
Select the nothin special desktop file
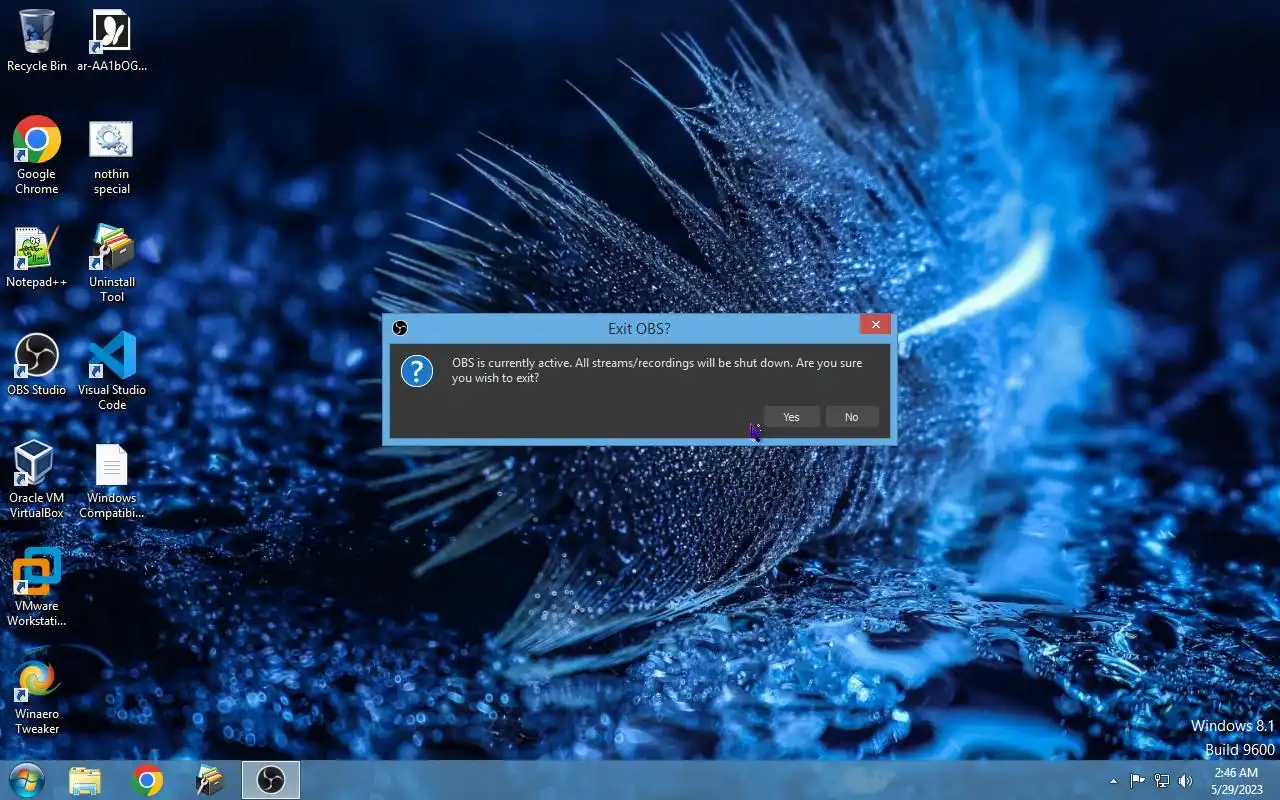(112, 158)
